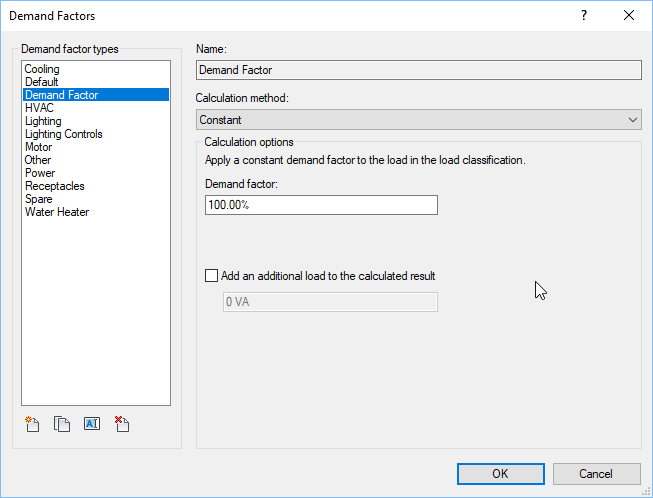
Task: Click the Name text field
Action: coord(418,70)
